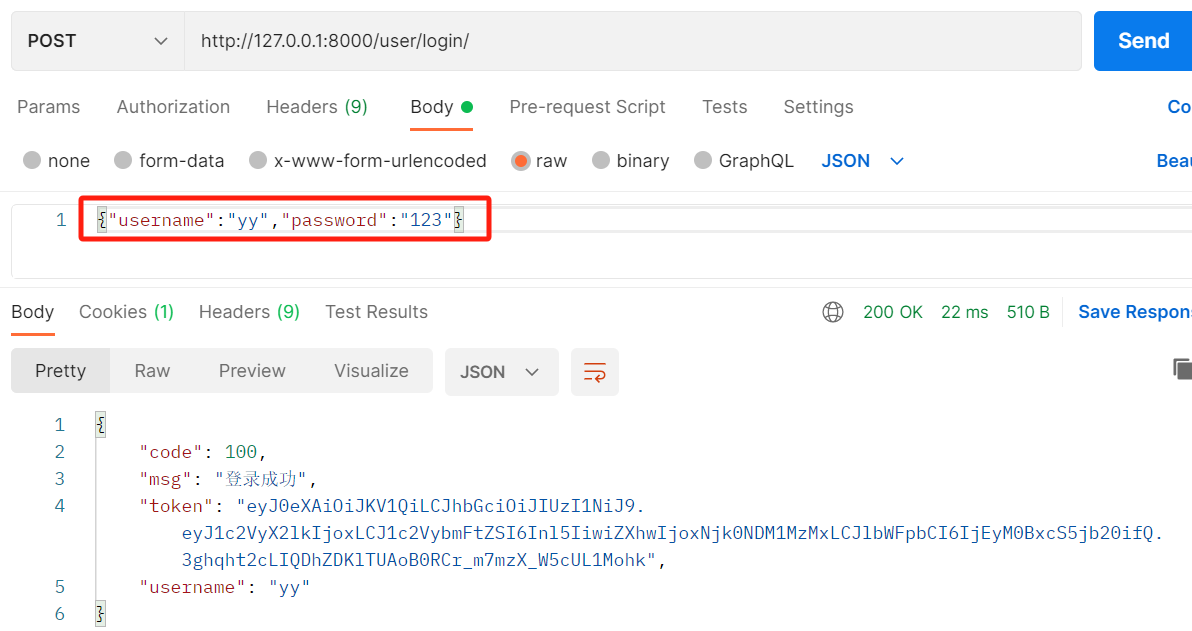Screen dimensions: 1192x631
Task: Switch to the Authorization tab
Action: click(x=173, y=107)
